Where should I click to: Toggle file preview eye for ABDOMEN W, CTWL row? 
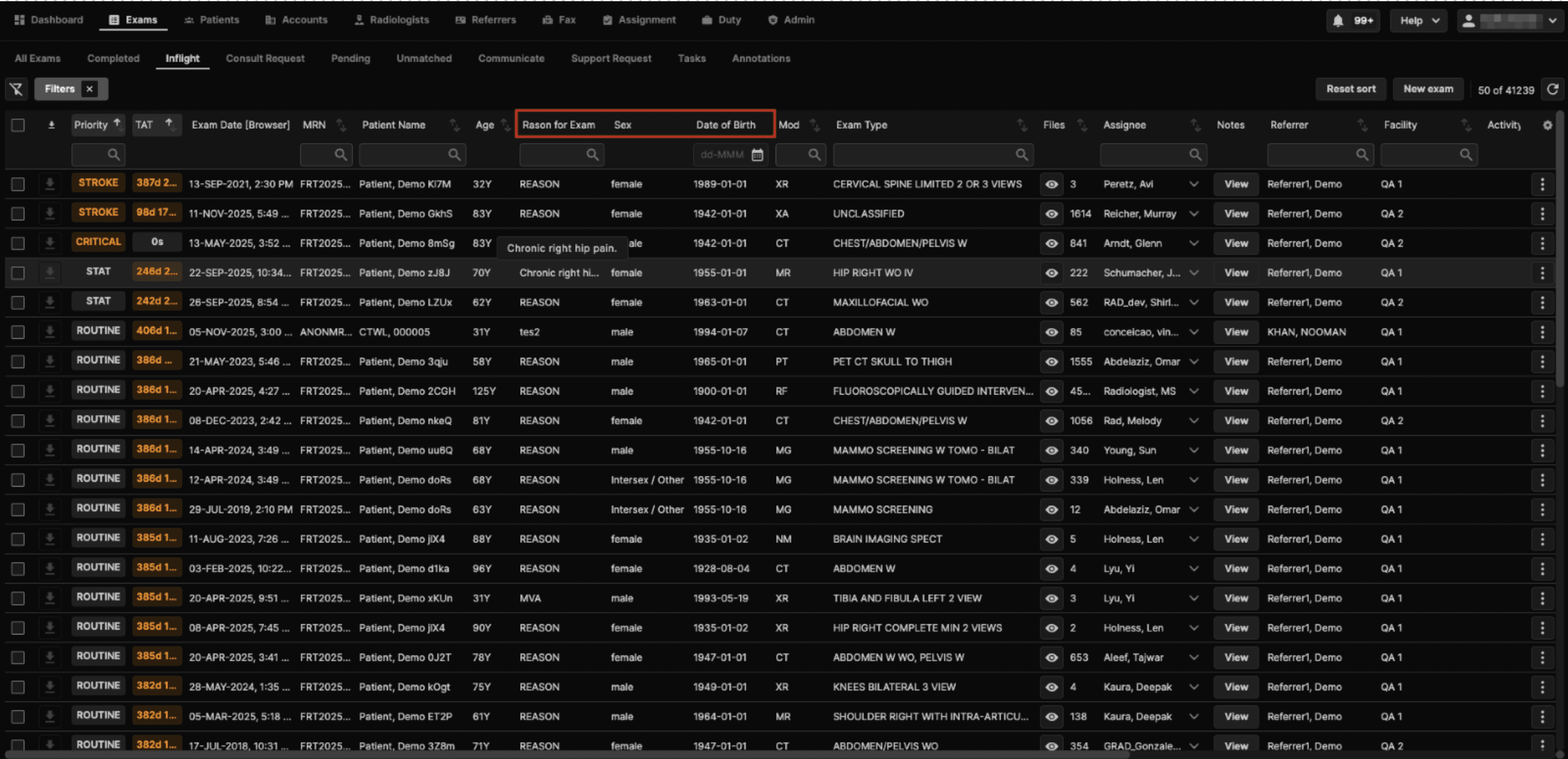1051,332
